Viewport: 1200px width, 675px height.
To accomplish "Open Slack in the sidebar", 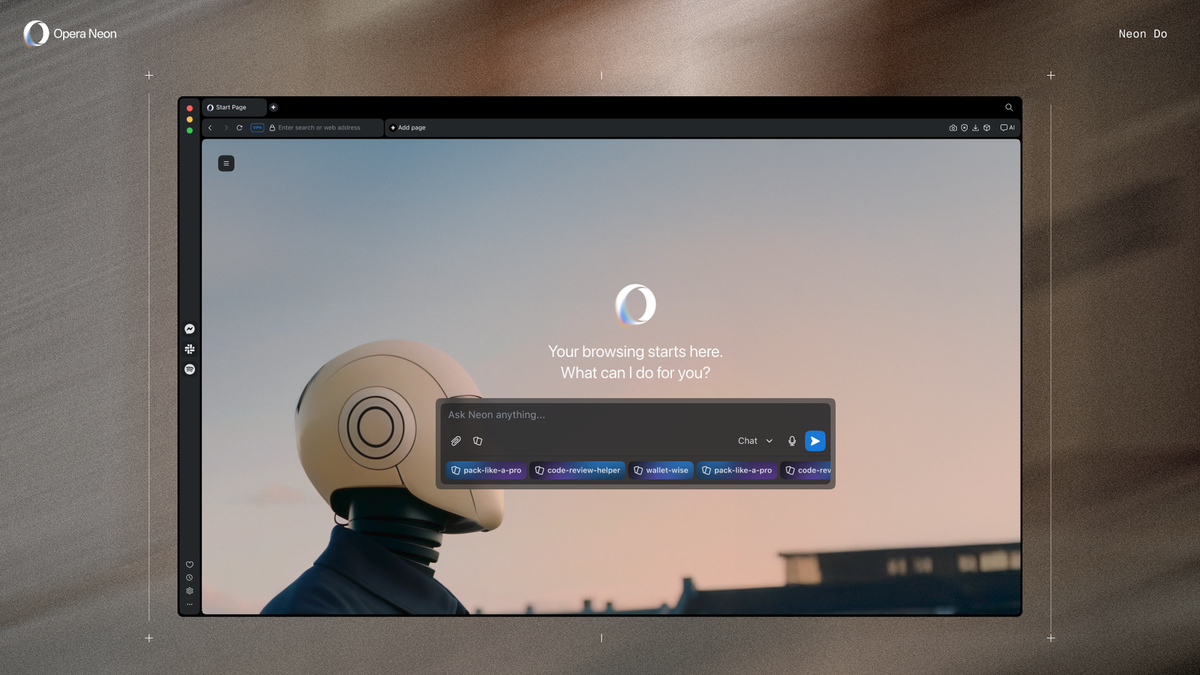I will 190,349.
